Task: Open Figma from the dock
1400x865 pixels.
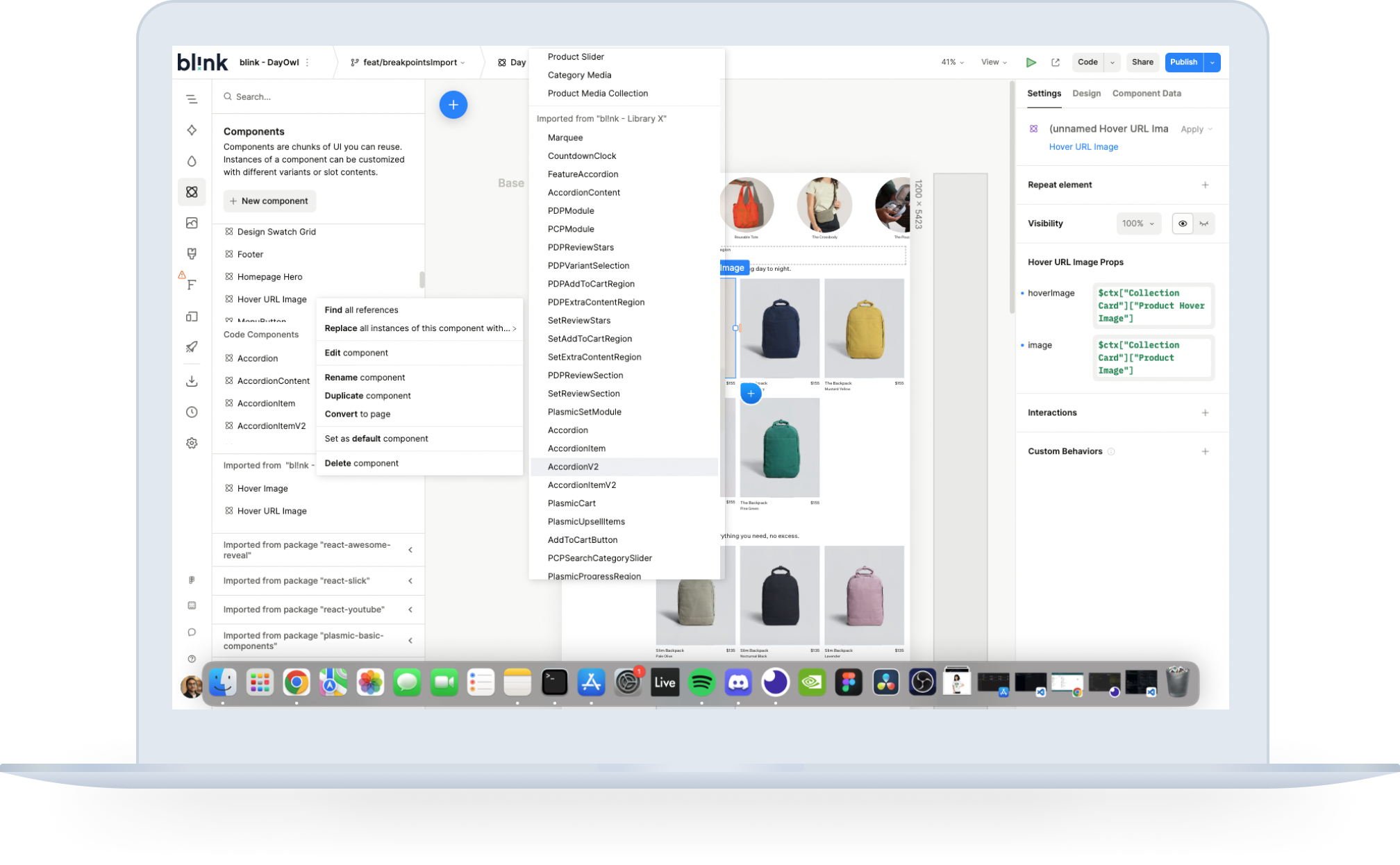Action: point(849,683)
